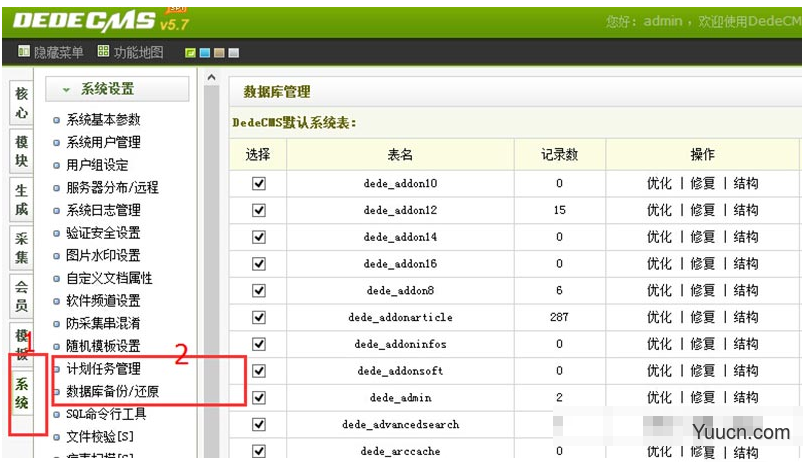Viewport: 803px width, 462px height.
Task: Open 系统基本参数 menu item
Action: tap(103, 120)
